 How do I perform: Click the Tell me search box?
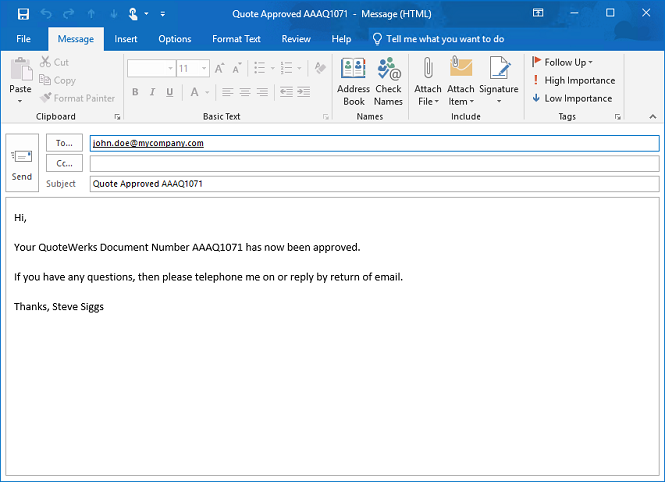tap(444, 39)
